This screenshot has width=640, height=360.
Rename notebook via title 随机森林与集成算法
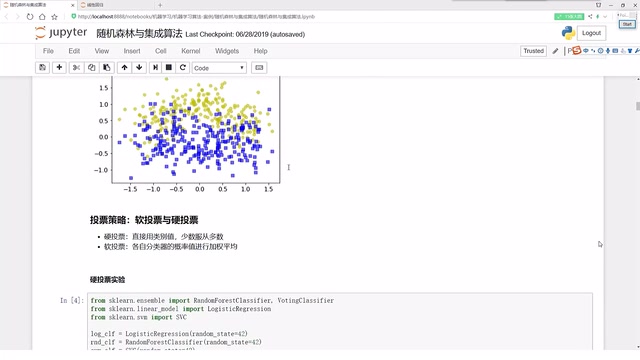tap(139, 33)
